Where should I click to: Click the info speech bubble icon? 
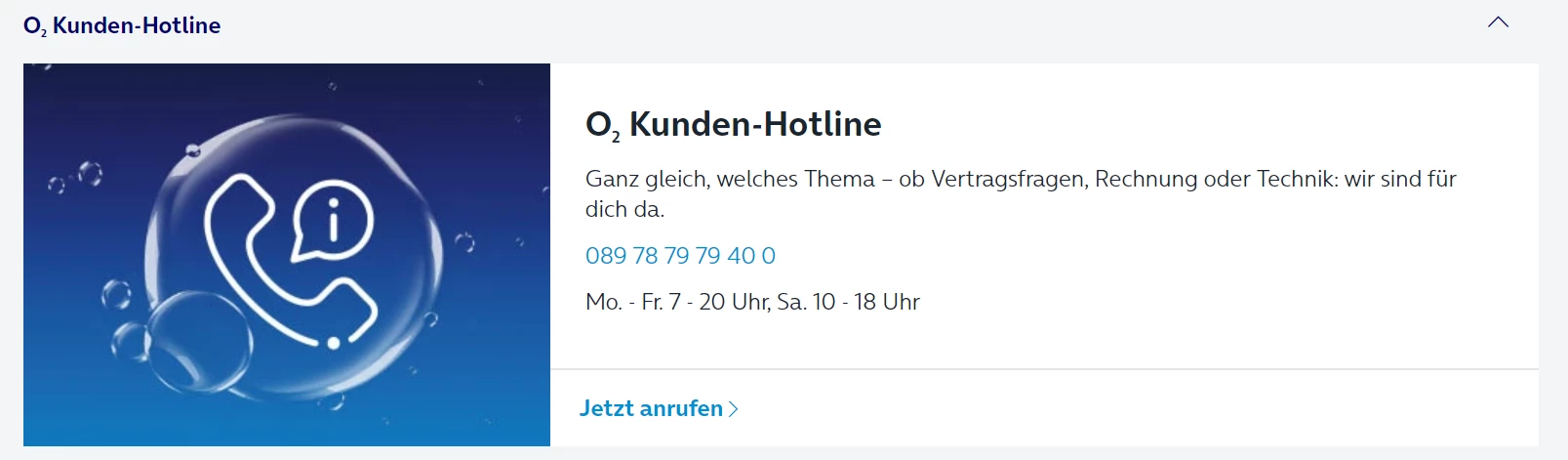coord(333,221)
